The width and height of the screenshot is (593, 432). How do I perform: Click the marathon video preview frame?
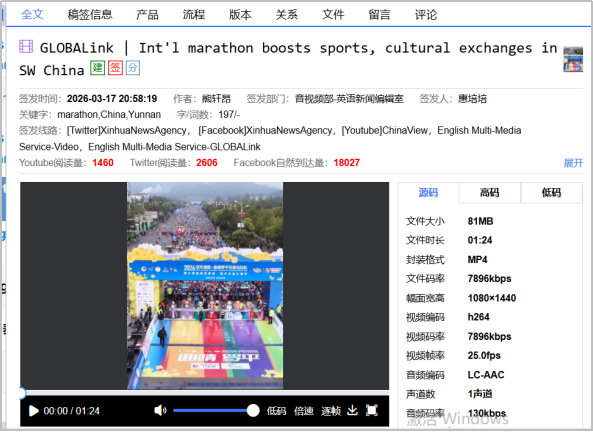click(205, 286)
